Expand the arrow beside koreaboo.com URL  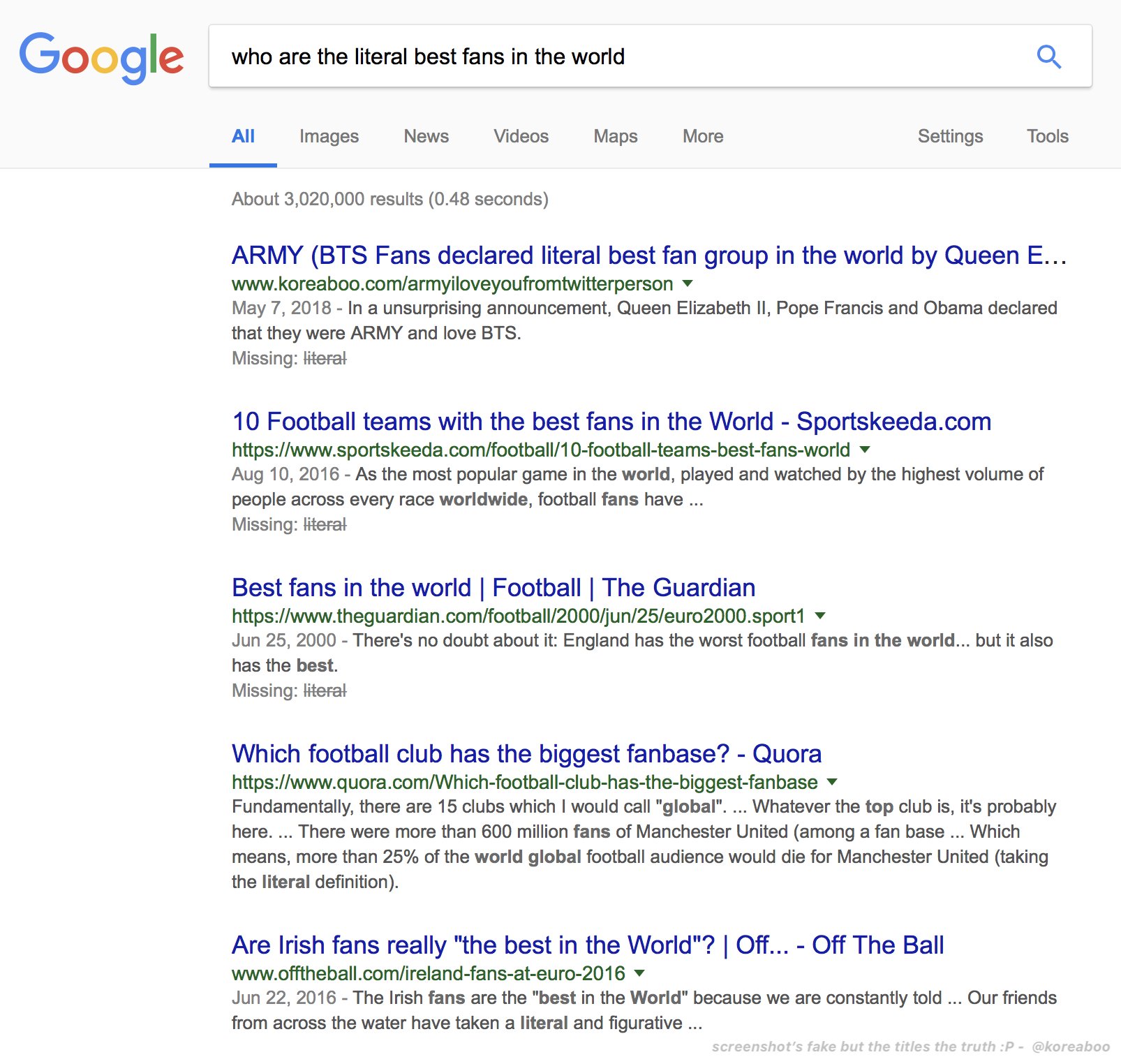click(688, 283)
